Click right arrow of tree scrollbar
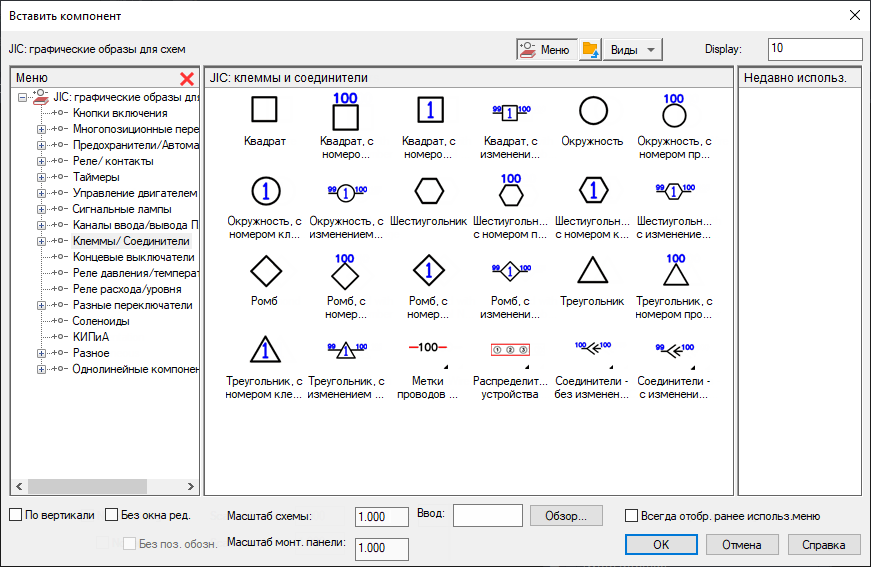 click(x=191, y=486)
